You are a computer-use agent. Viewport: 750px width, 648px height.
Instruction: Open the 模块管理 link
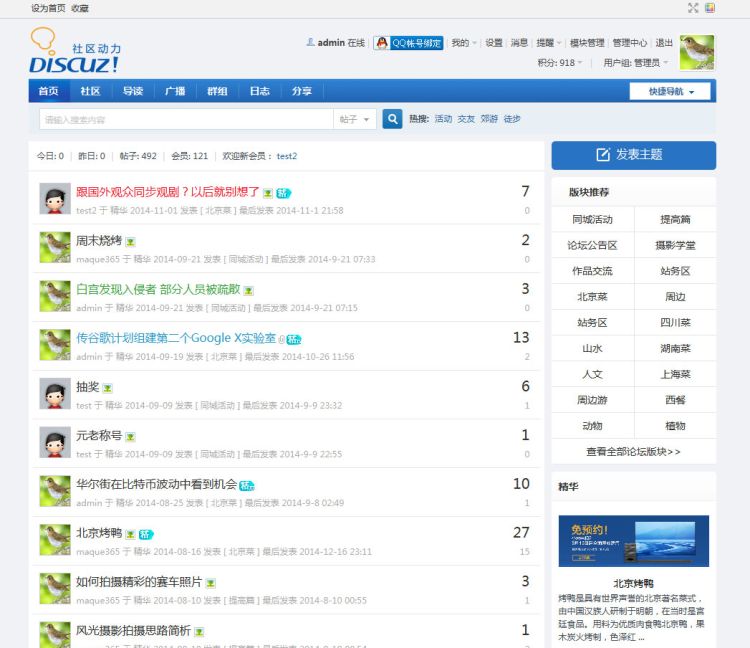coord(587,43)
